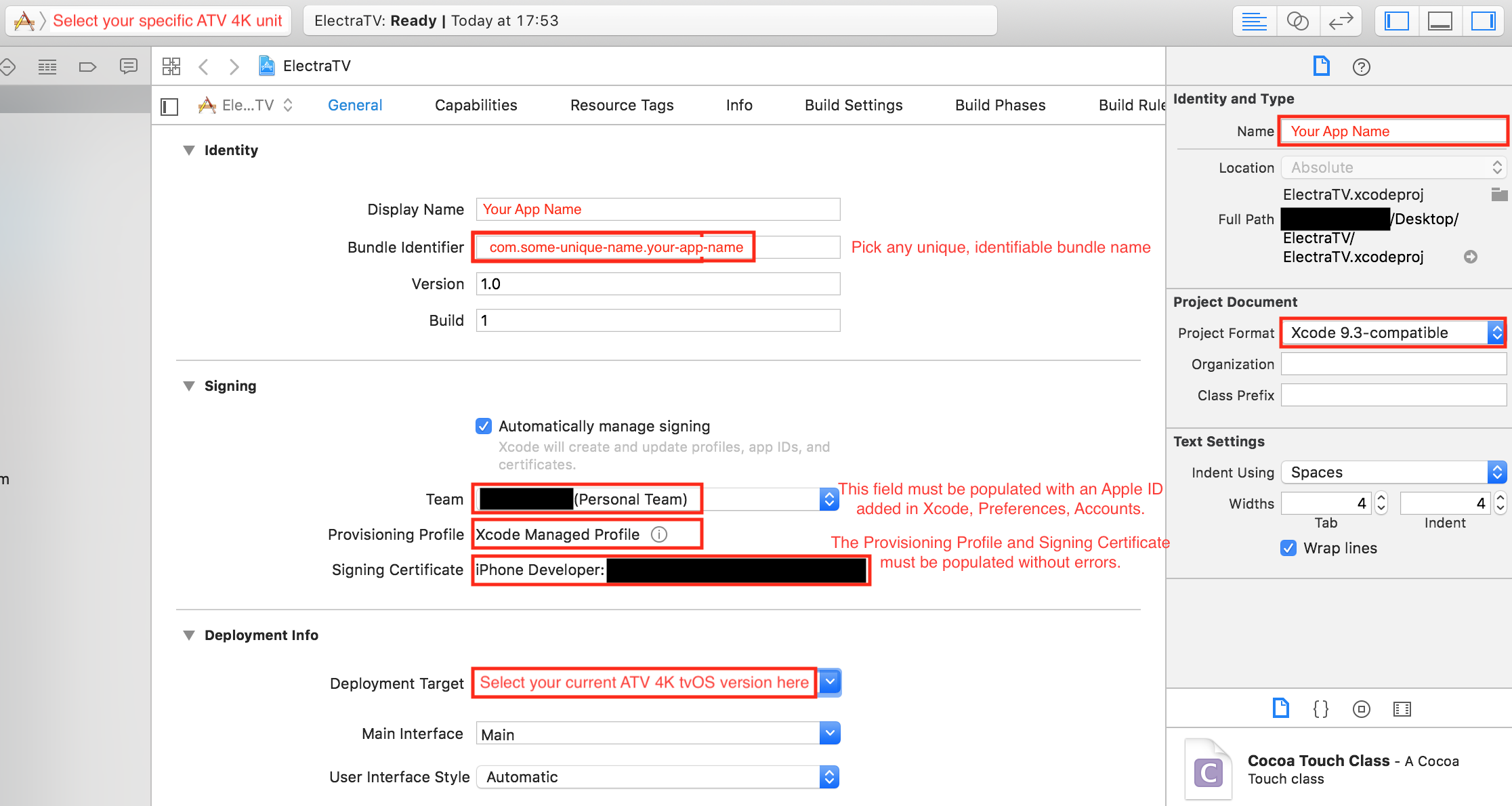Open the report navigator
Image resolution: width=1512 pixels, height=806 pixels.
coord(128,66)
